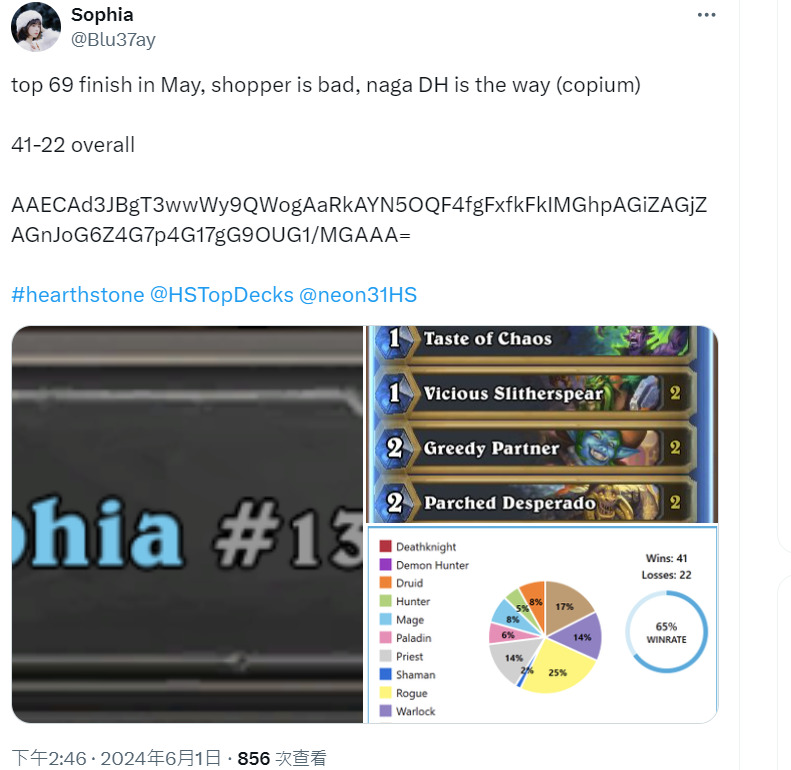This screenshot has height=770, width=791.
Task: Click the Shaman blue legend swatch
Action: pos(385,674)
